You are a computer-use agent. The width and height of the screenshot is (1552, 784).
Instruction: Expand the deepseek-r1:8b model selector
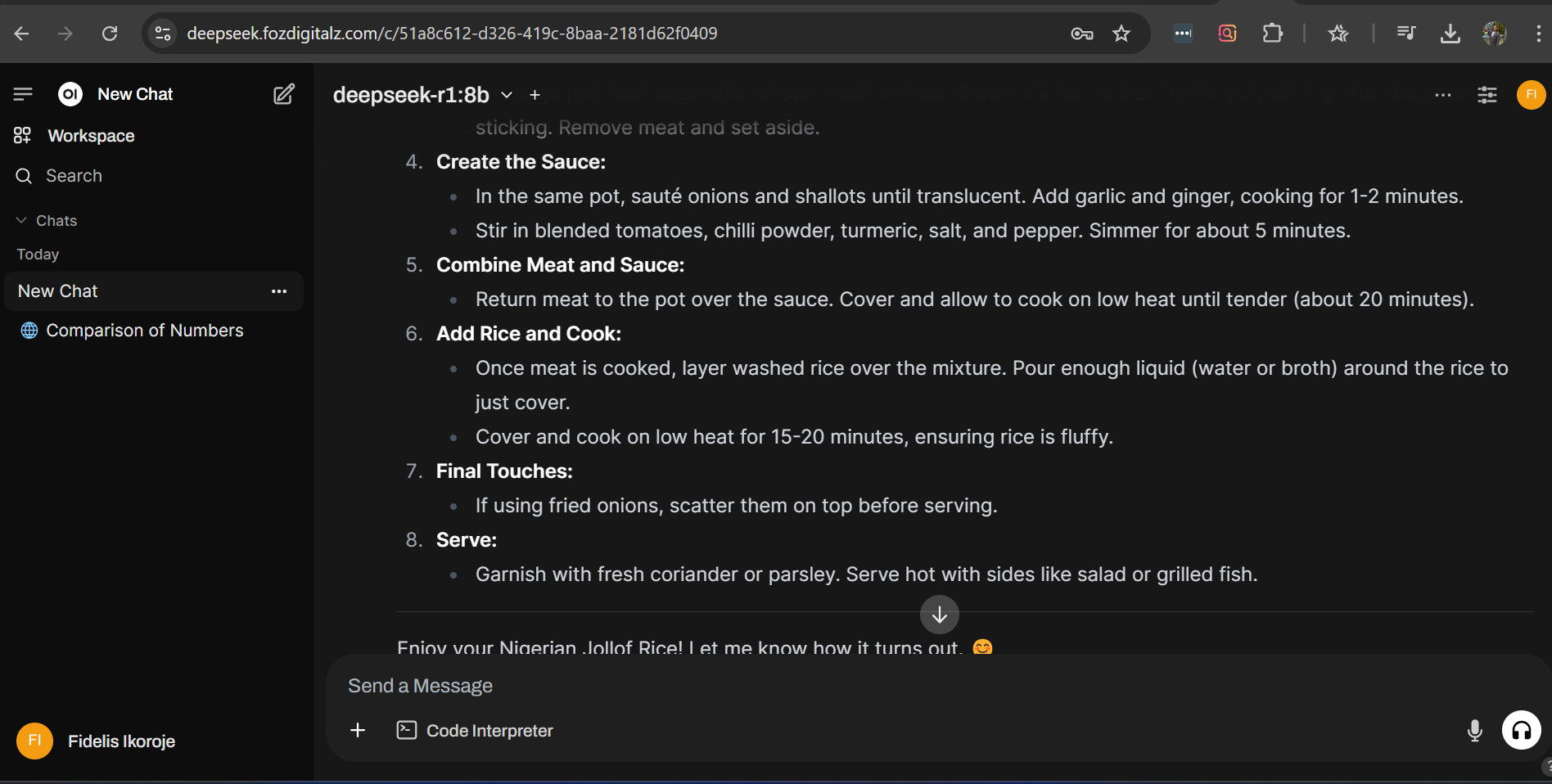click(x=422, y=95)
